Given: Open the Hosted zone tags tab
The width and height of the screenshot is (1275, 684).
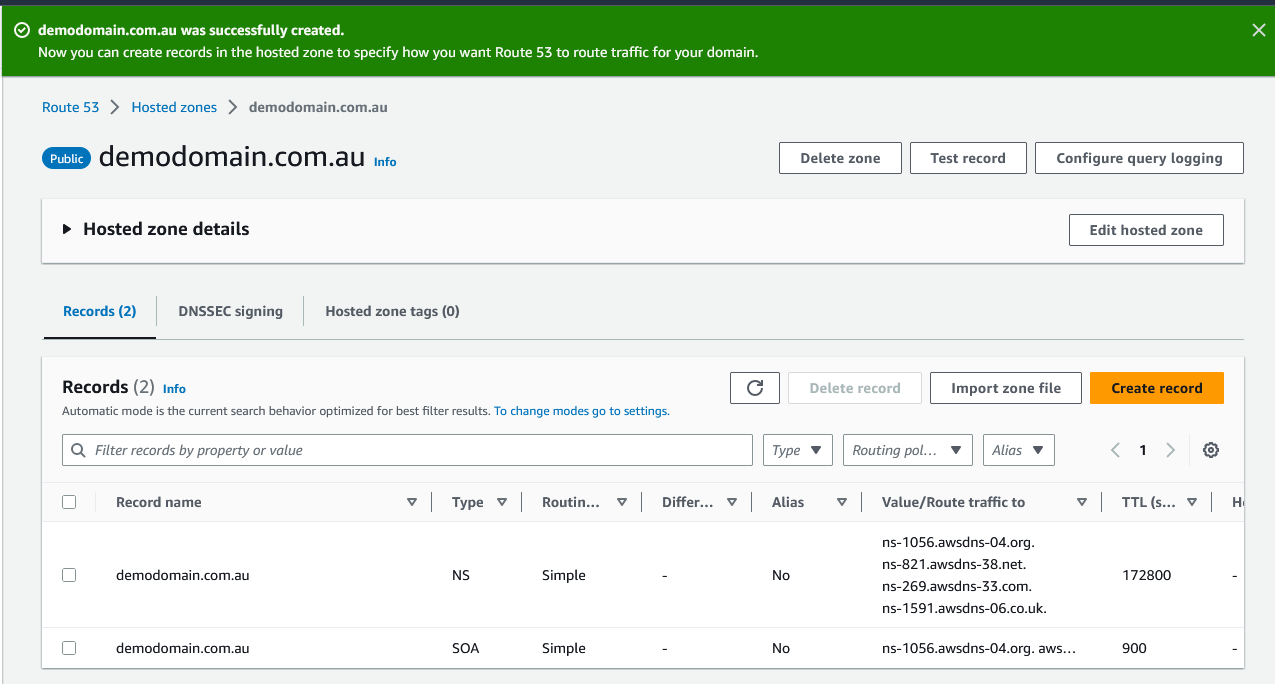Looking at the screenshot, I should [392, 311].
